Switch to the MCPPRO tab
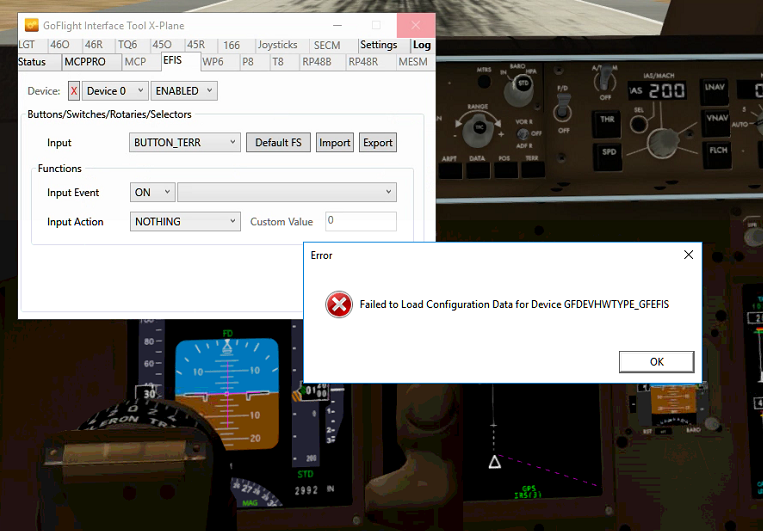The image size is (763, 531). [85, 62]
